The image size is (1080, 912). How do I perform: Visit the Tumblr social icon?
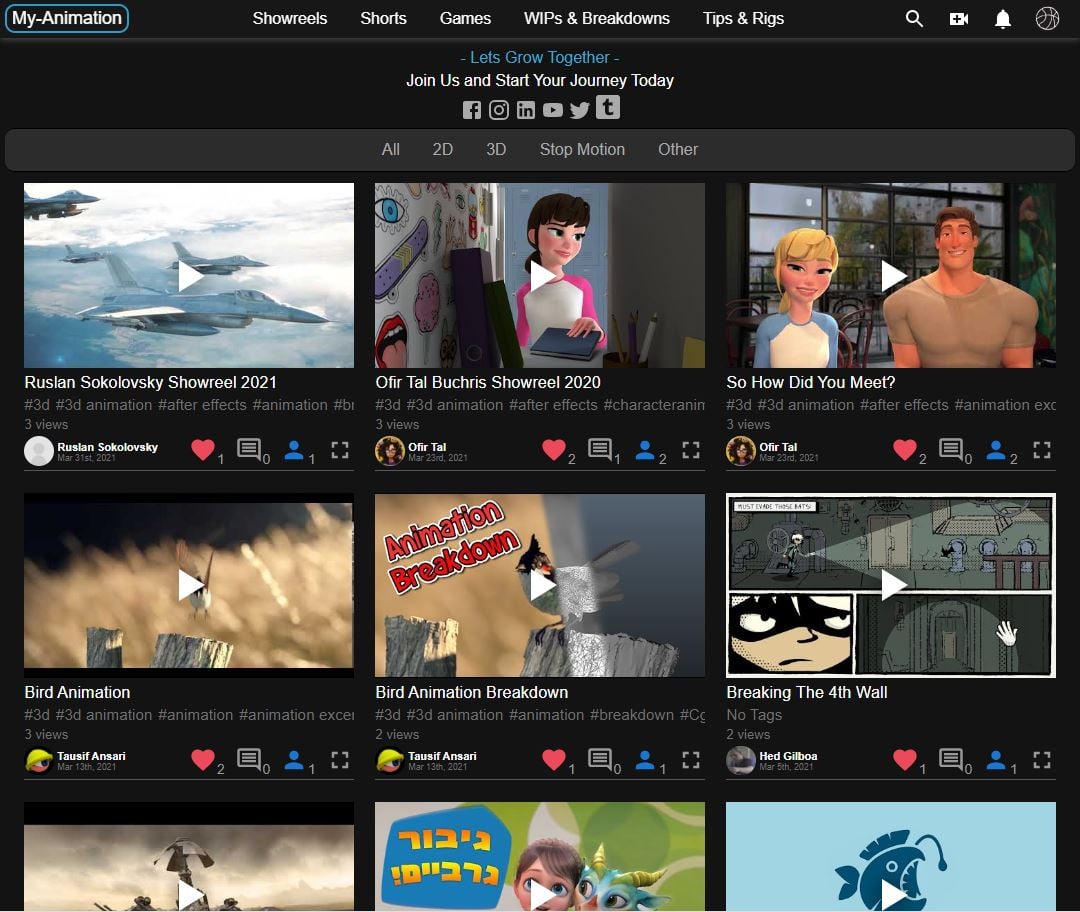click(608, 107)
